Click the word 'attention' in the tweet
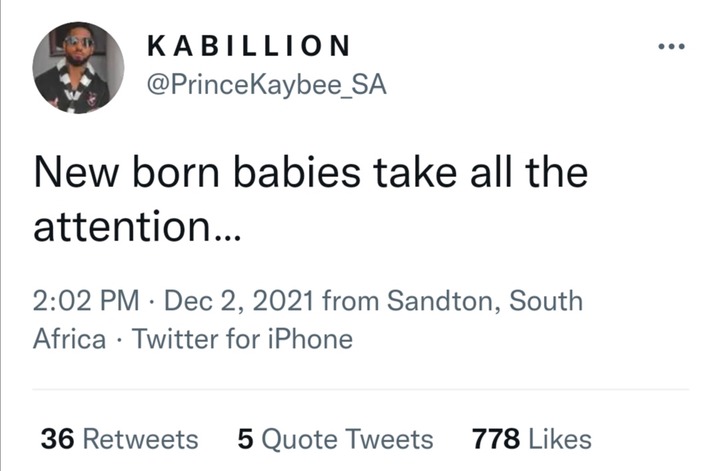720x471 pixels. tap(122, 227)
